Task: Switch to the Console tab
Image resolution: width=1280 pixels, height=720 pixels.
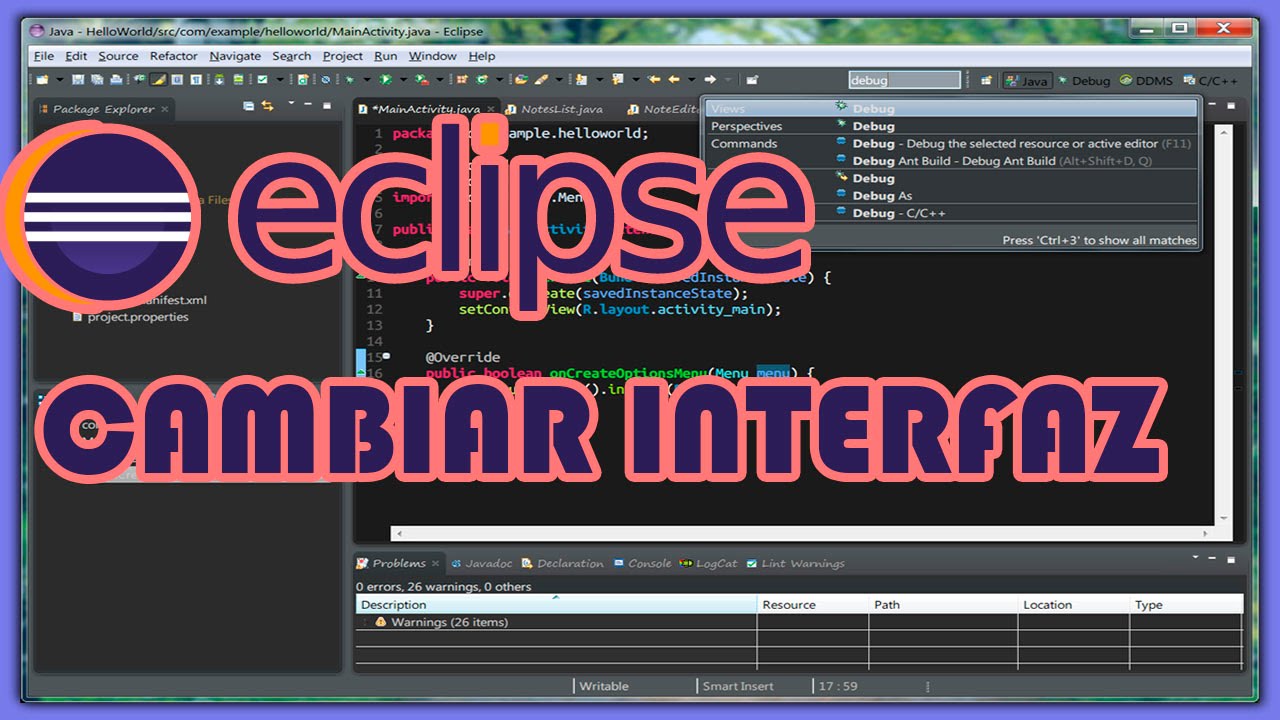Action: coord(642,563)
